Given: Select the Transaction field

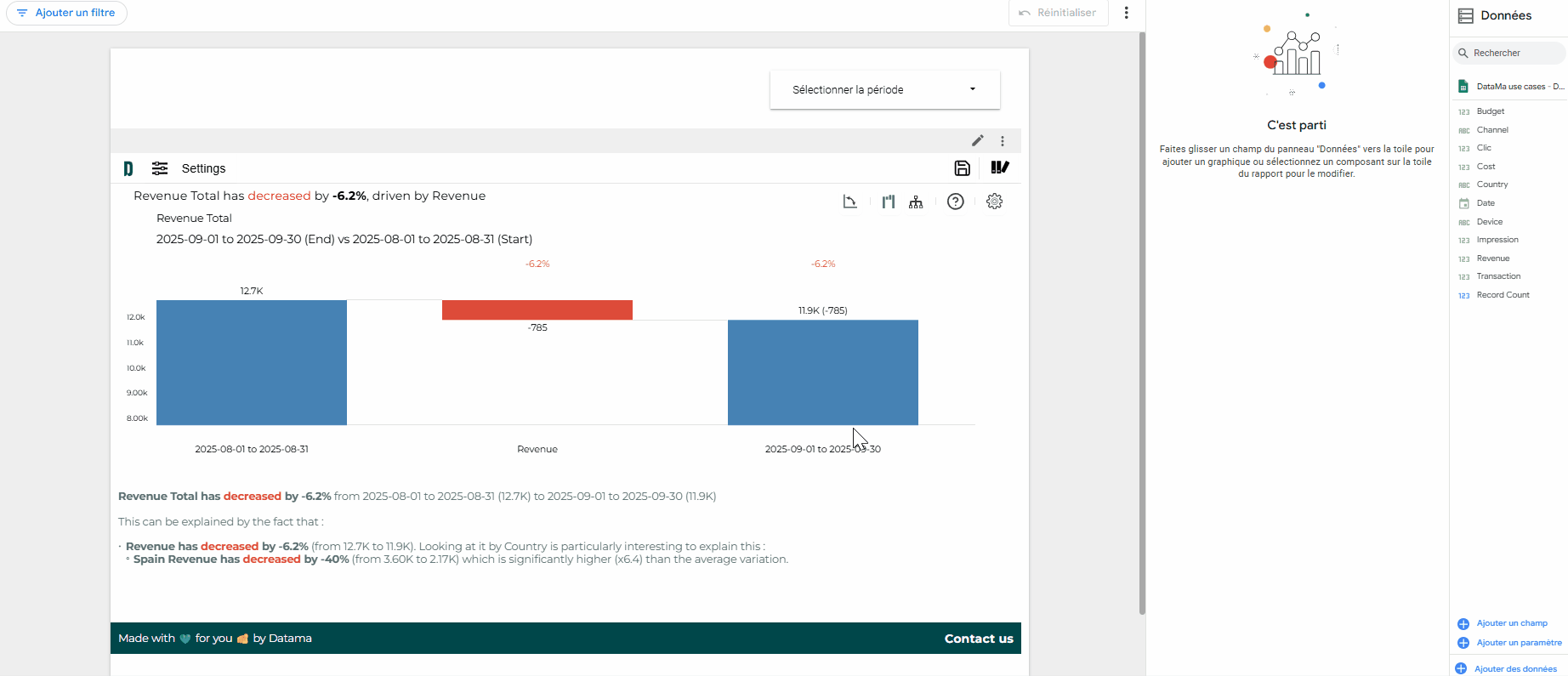Looking at the screenshot, I should click(1498, 276).
